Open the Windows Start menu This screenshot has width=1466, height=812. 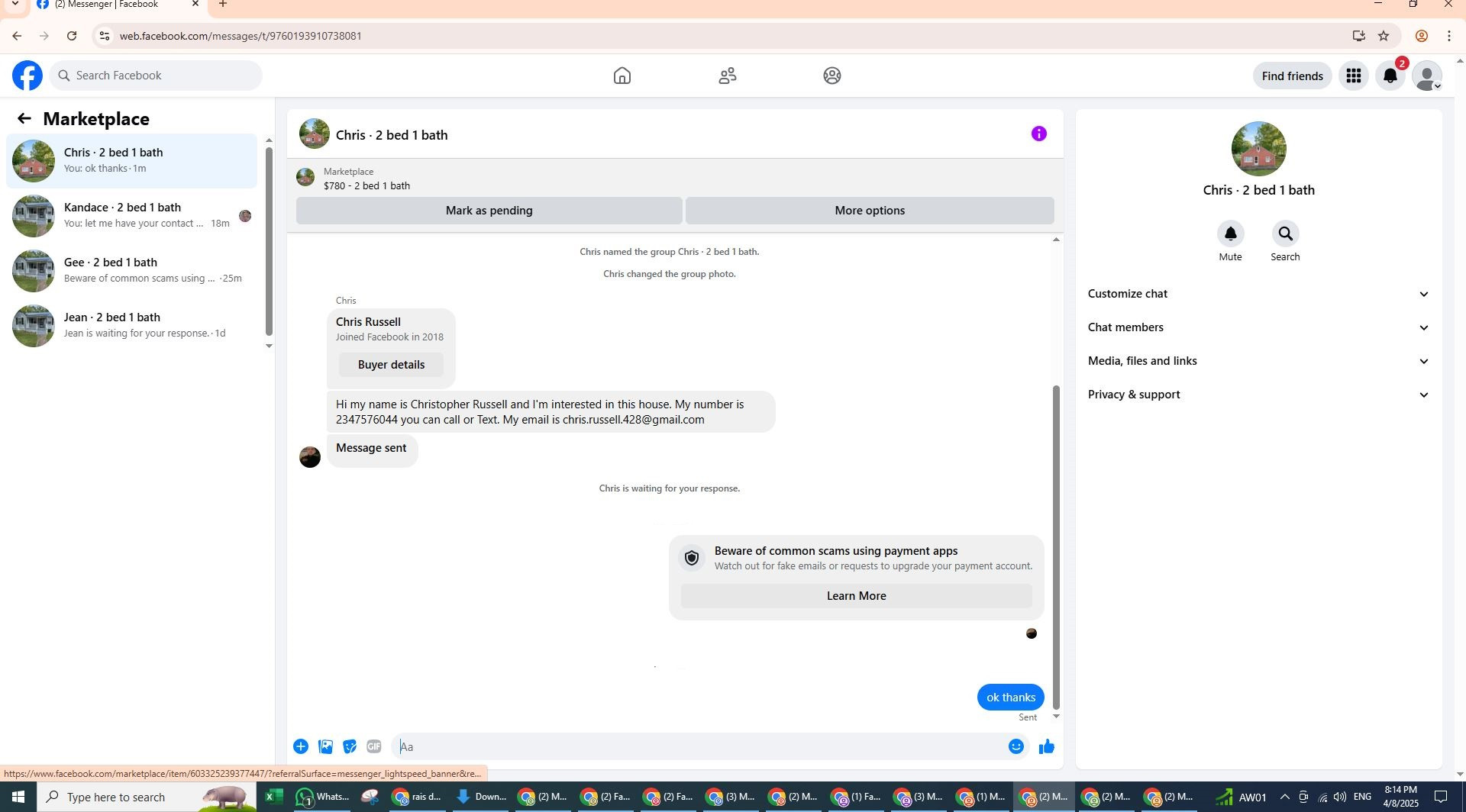tap(18, 797)
